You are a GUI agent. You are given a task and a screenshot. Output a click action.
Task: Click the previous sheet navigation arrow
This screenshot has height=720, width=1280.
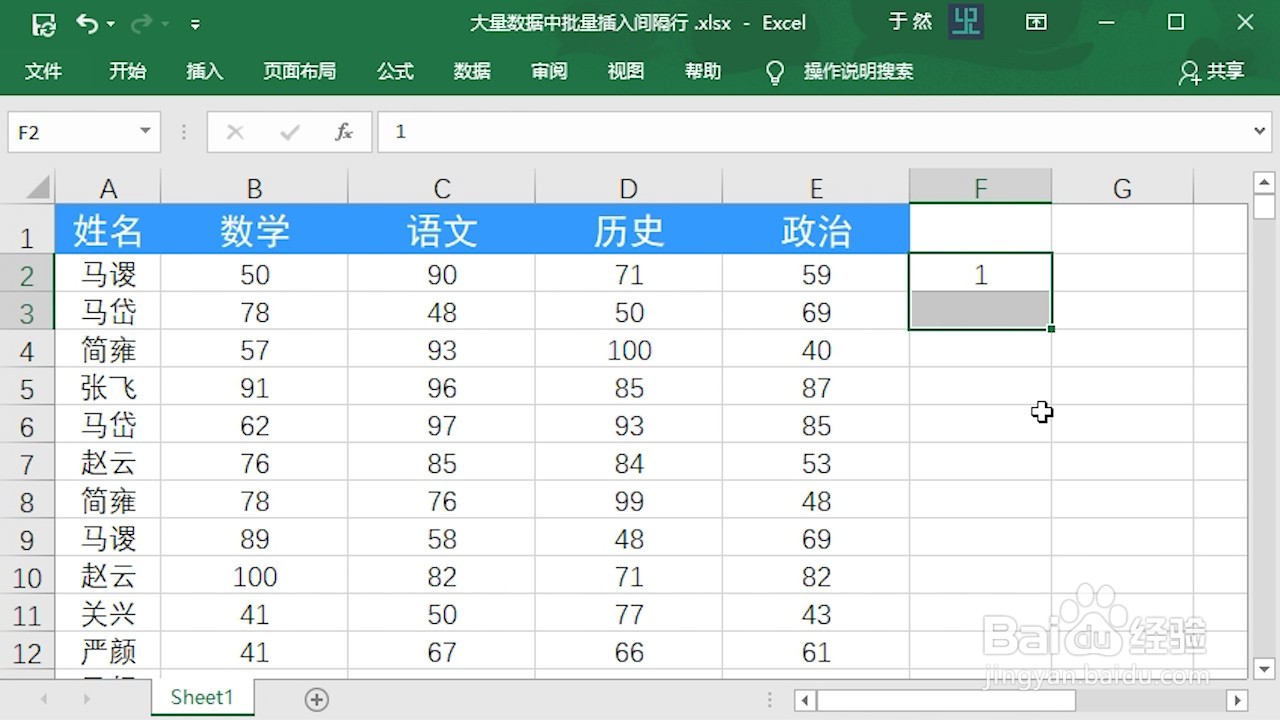pos(43,699)
